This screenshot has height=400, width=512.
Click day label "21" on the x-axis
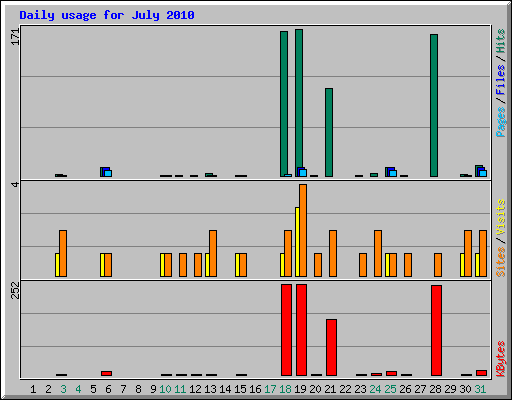pos(330,389)
